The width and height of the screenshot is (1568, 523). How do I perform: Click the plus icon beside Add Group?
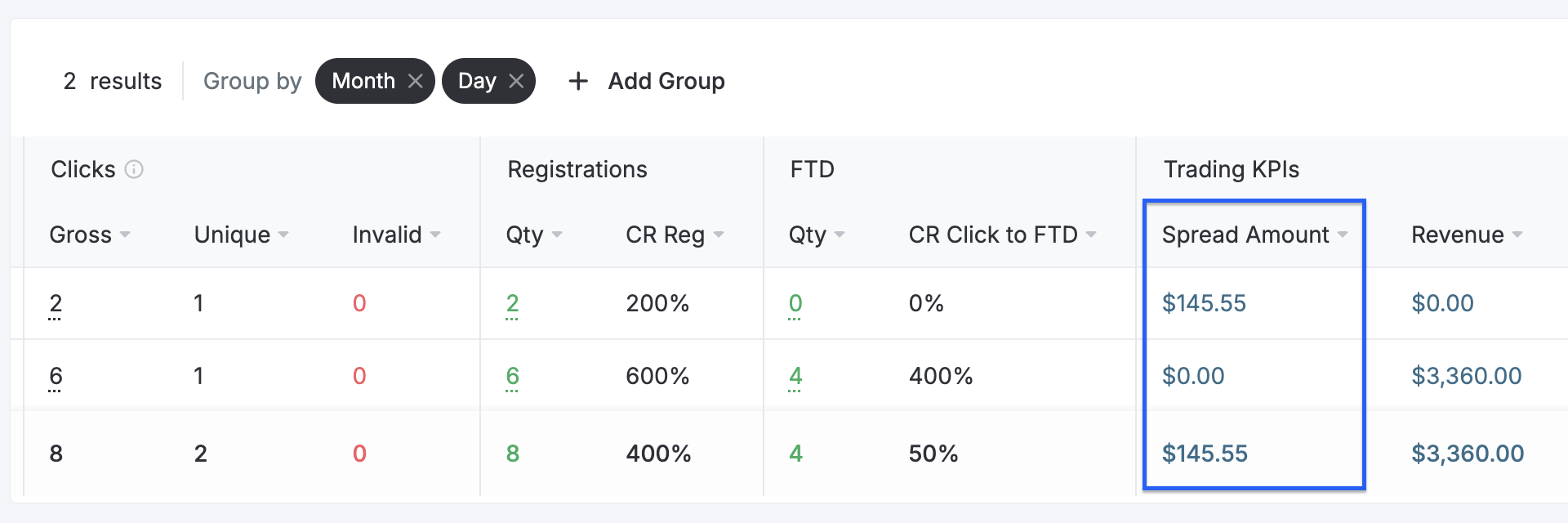[x=578, y=81]
